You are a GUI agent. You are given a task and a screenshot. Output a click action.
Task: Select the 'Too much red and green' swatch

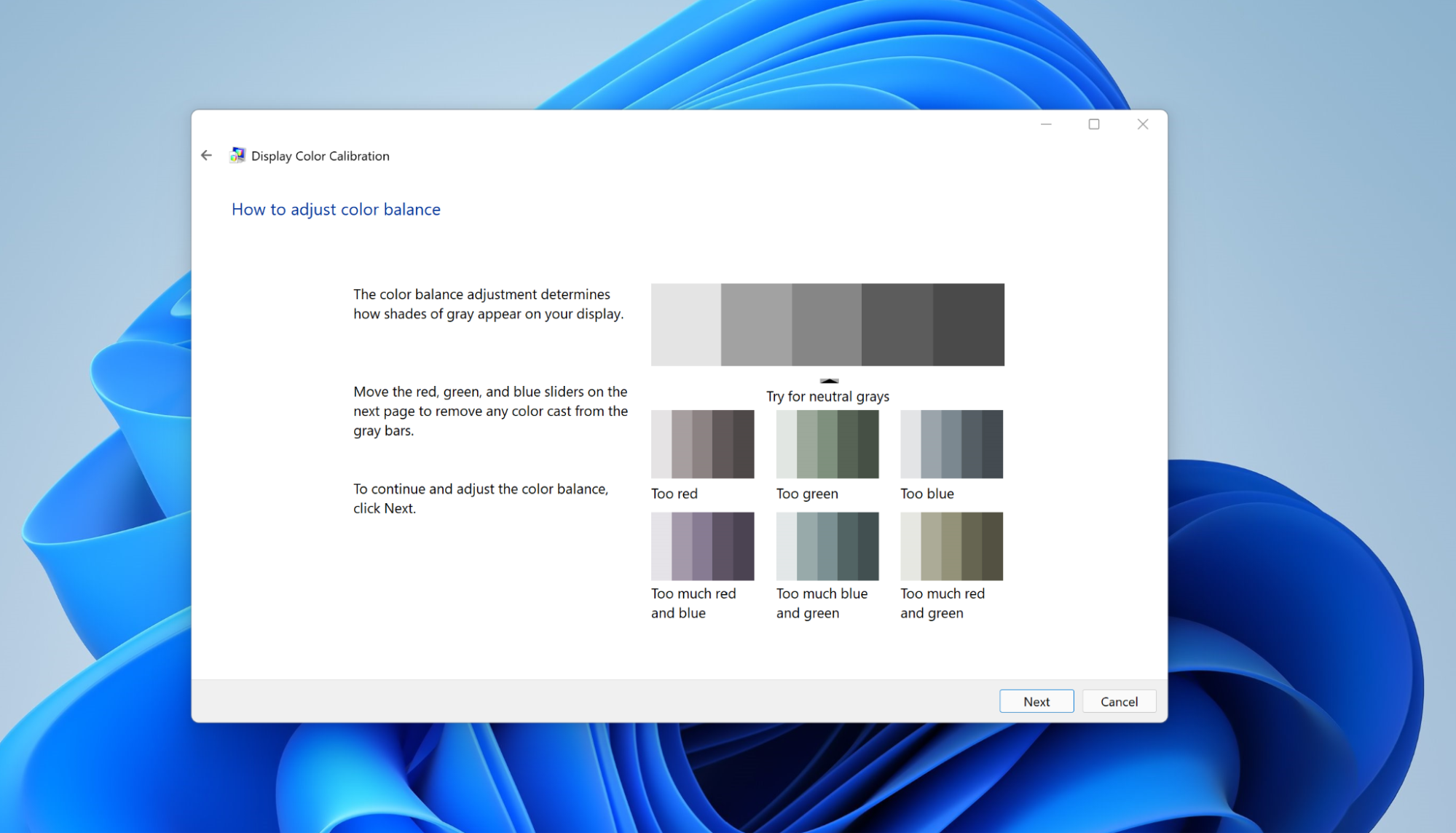click(x=952, y=546)
